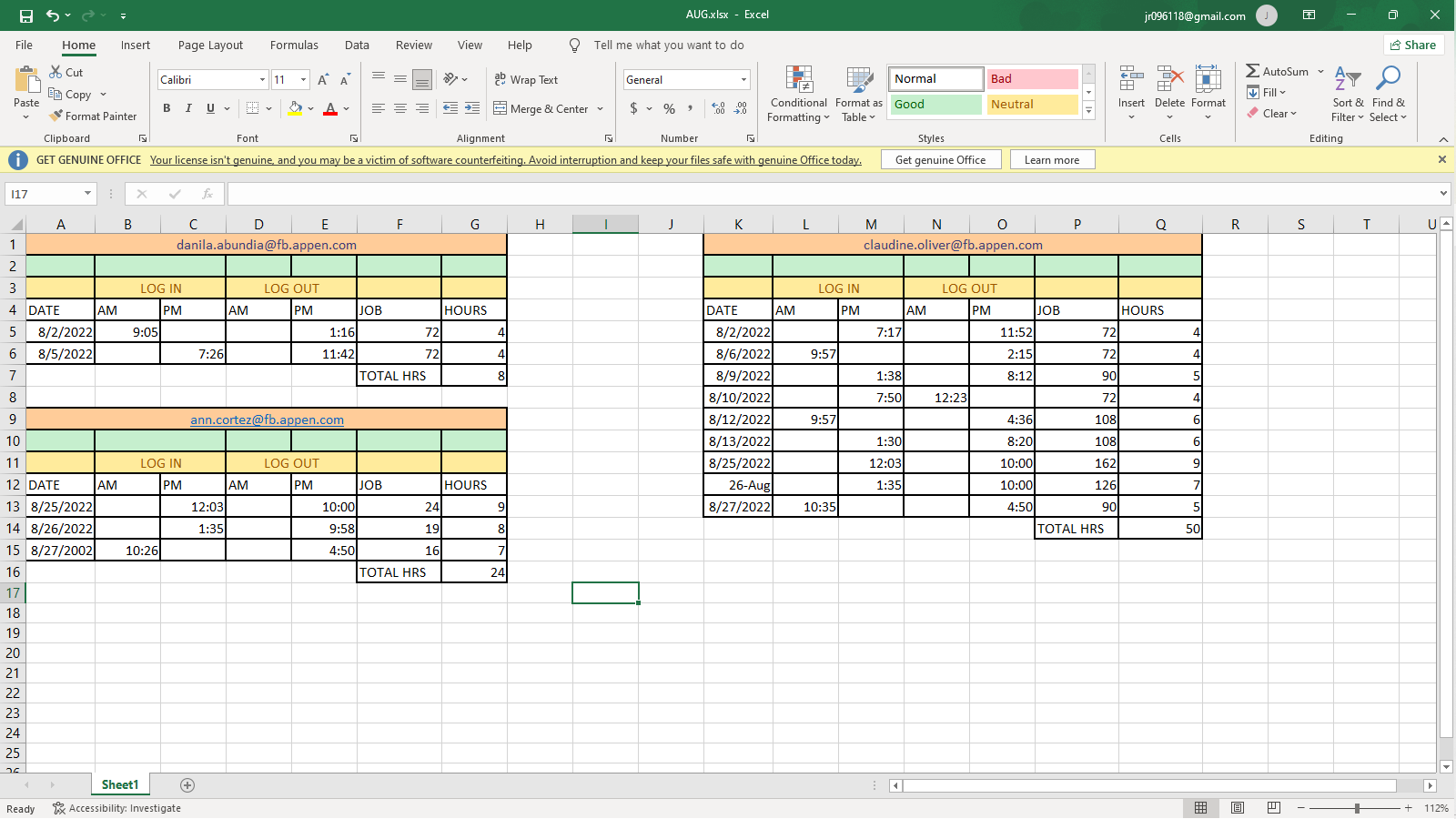Apply comma style number format
1456x819 pixels.
(x=691, y=108)
